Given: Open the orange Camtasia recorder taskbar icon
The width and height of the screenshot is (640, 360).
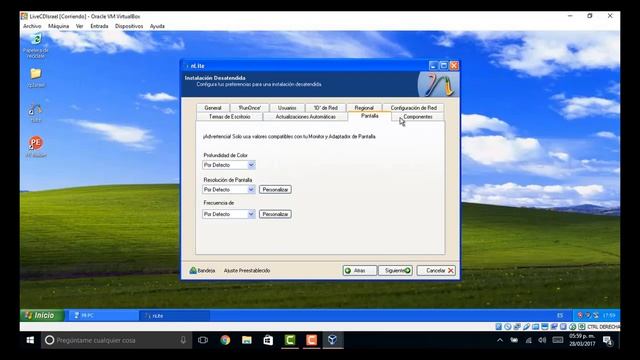Looking at the screenshot, I should click(311, 340).
